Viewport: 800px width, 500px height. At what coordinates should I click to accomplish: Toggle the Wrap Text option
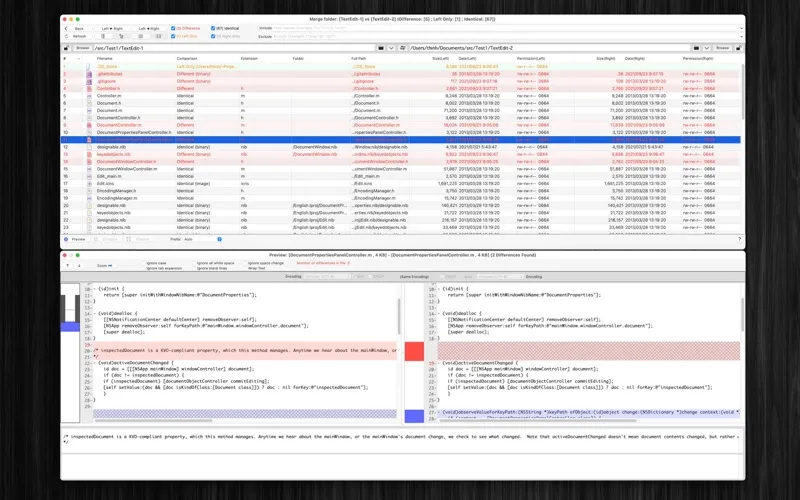point(257,268)
